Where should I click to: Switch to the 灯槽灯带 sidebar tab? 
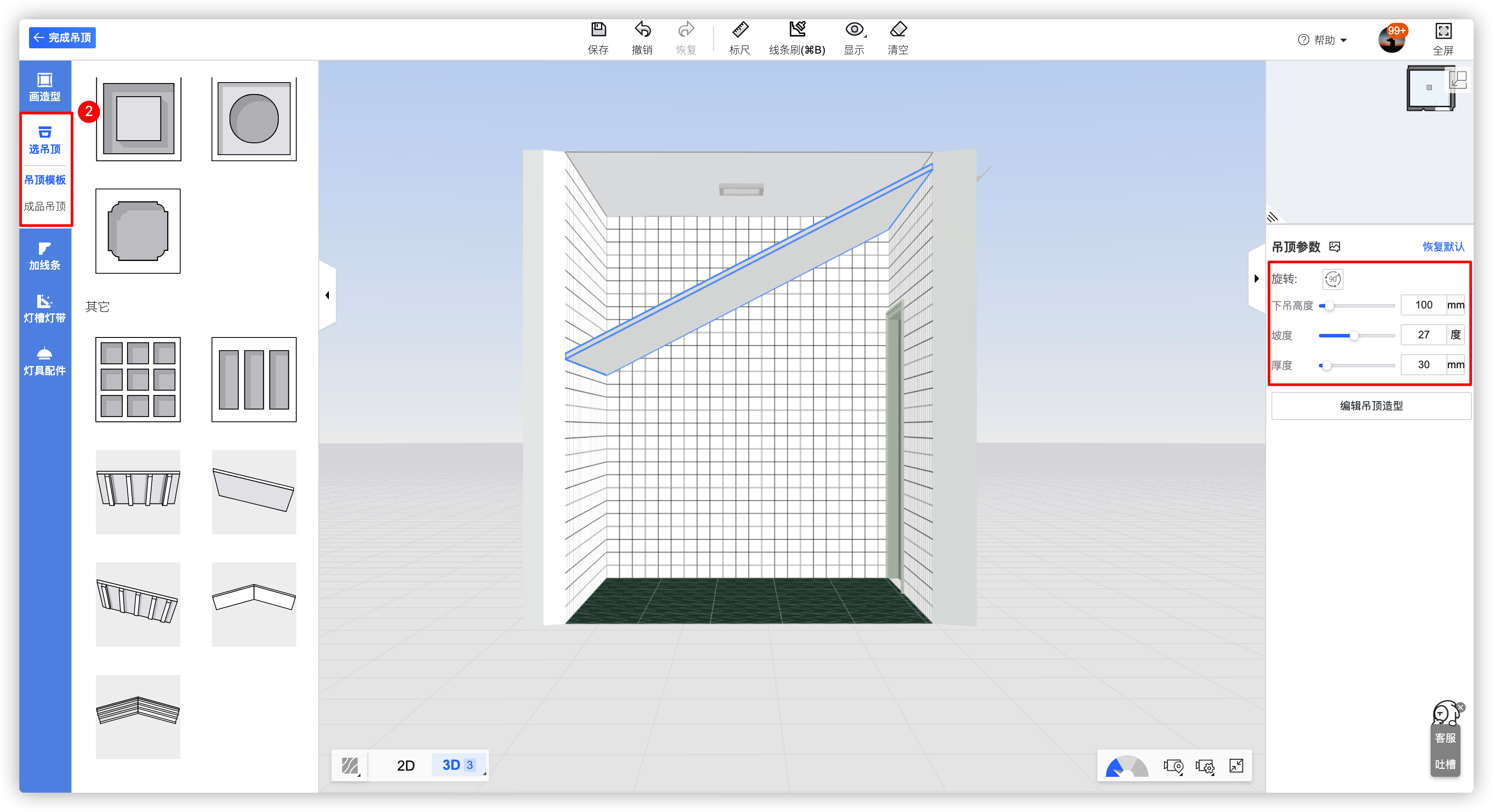(x=45, y=309)
